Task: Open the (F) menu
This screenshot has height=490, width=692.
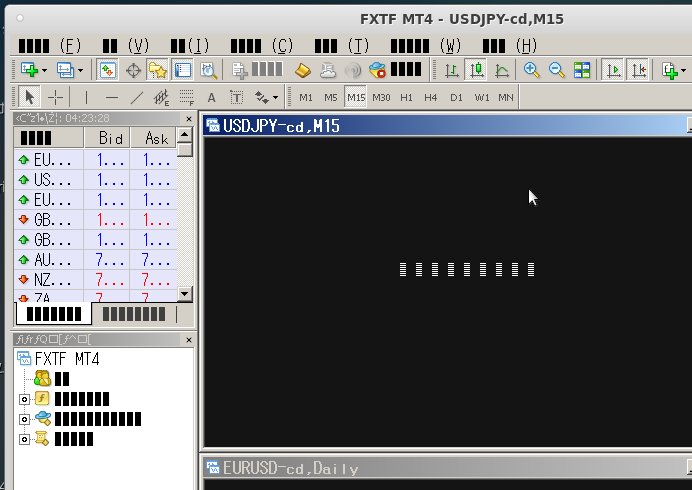Action: click(49, 45)
